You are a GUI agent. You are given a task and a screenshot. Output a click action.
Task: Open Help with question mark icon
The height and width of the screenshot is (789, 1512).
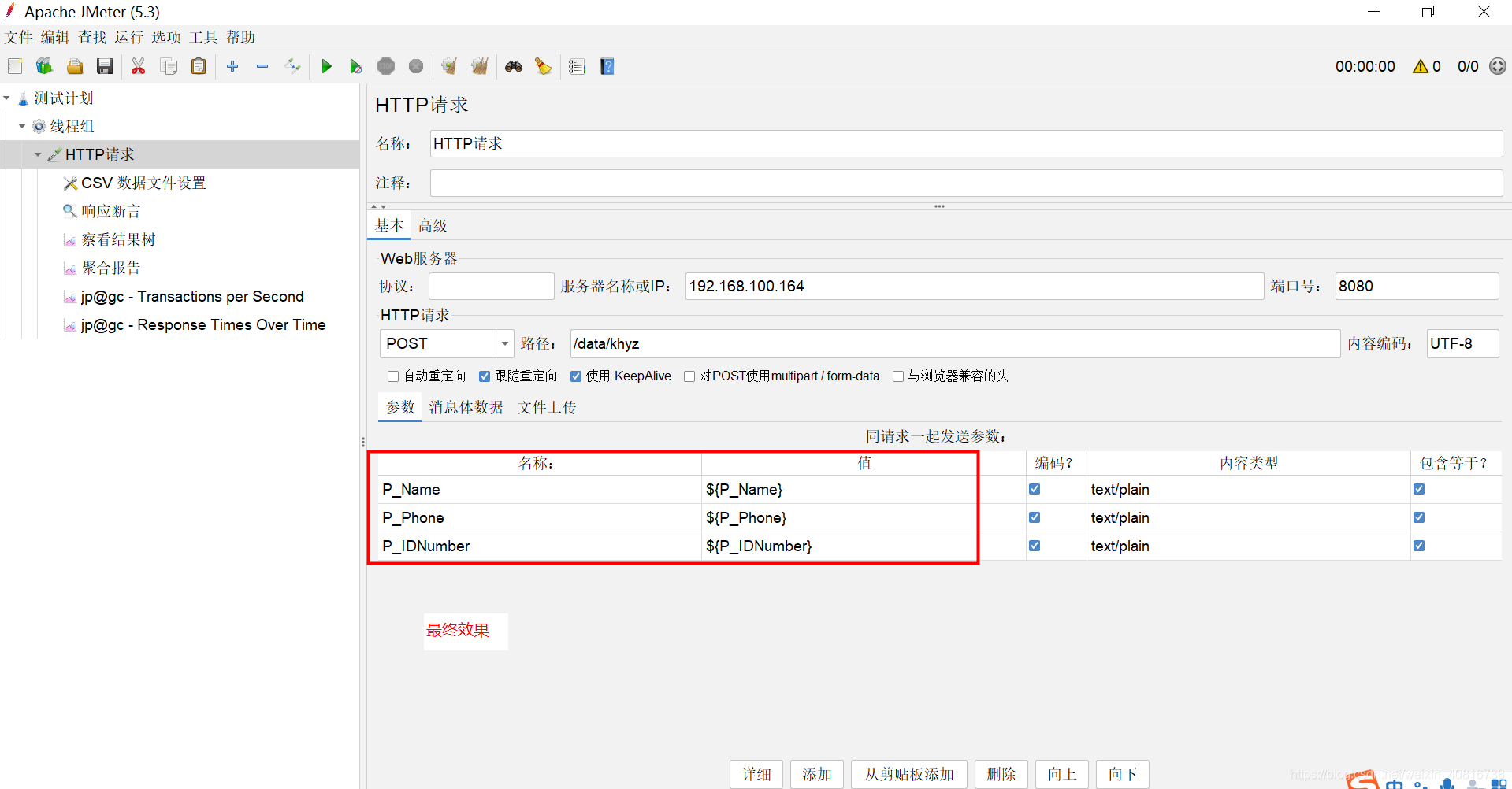point(607,67)
